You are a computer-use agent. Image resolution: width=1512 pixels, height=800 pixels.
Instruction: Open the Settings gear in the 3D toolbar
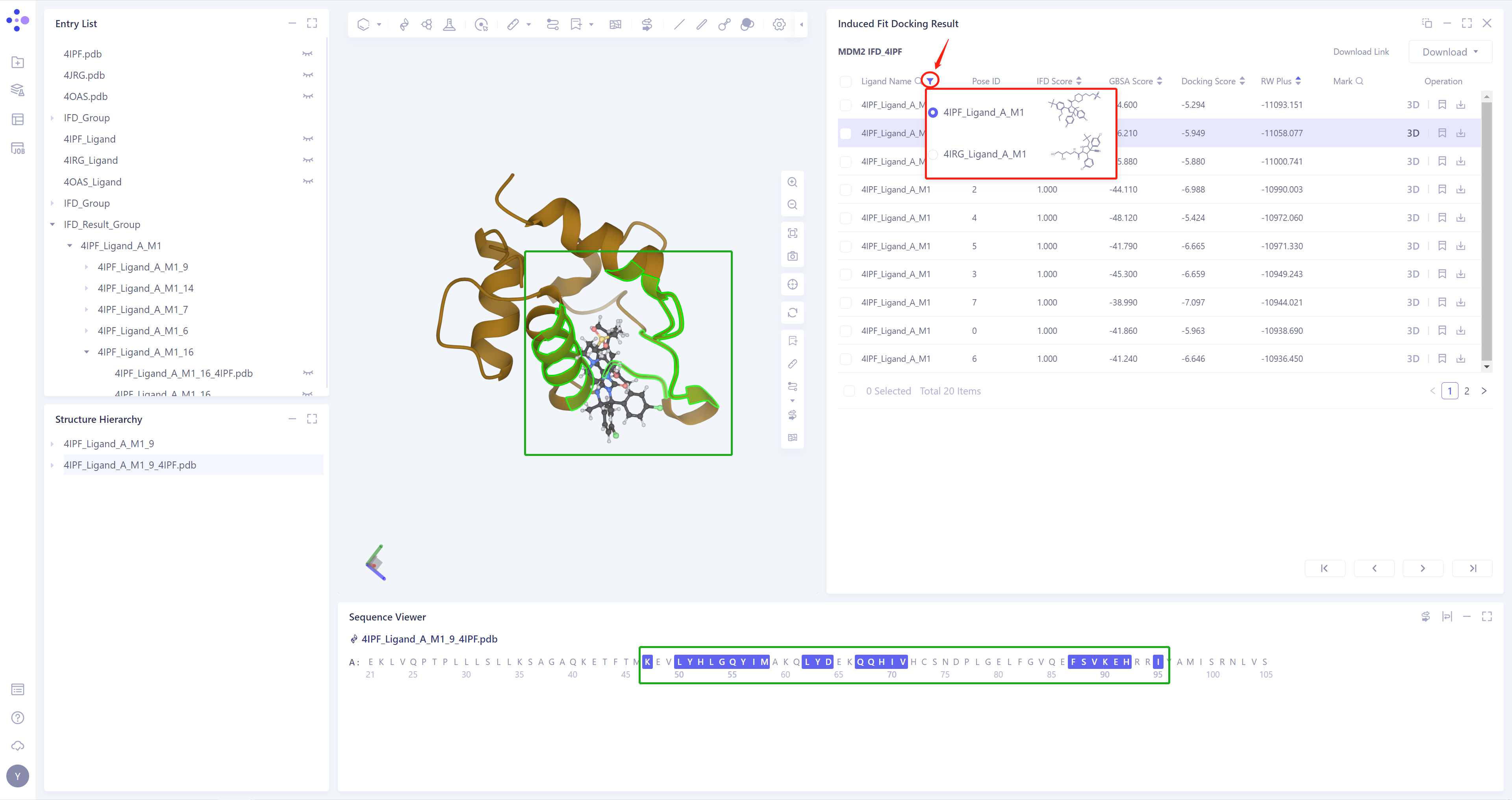click(779, 24)
